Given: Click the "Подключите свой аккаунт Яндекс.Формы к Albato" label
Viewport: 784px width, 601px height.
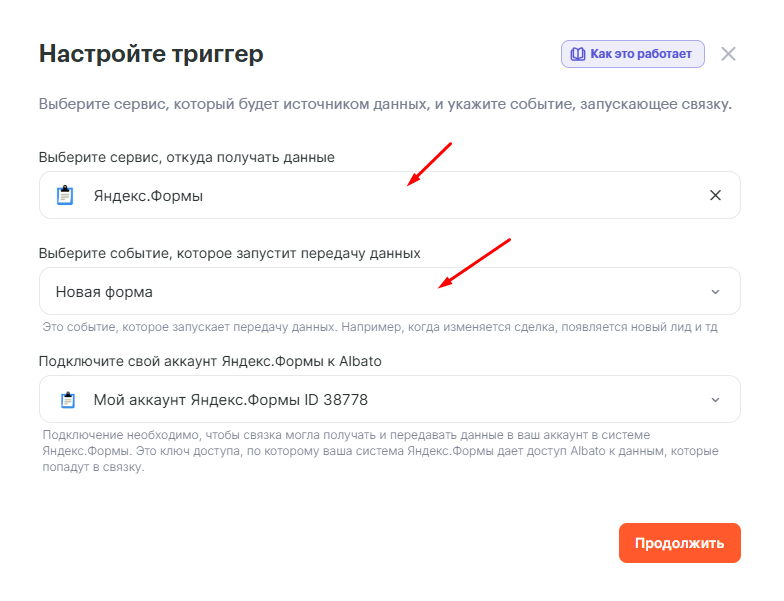Looking at the screenshot, I should (x=210, y=361).
